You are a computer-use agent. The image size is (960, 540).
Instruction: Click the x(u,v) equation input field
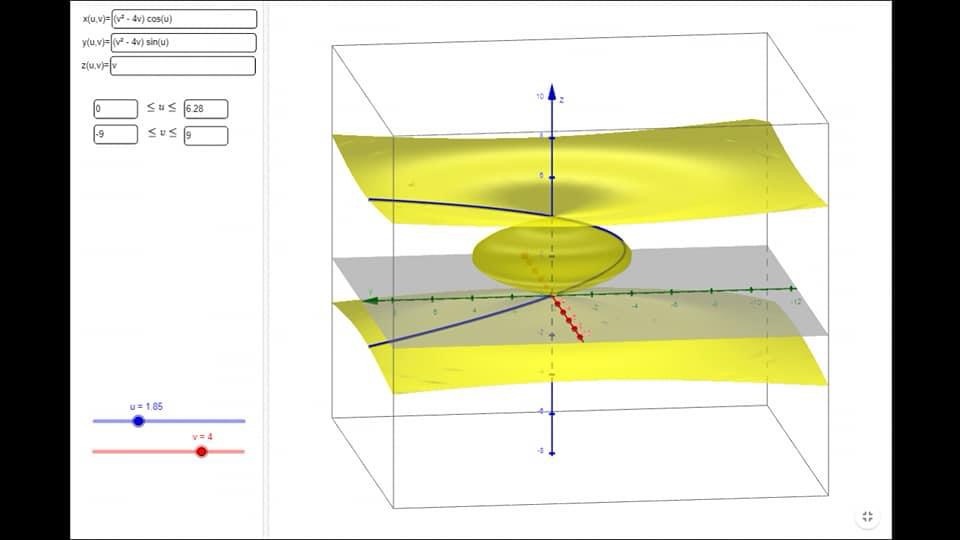[184, 19]
